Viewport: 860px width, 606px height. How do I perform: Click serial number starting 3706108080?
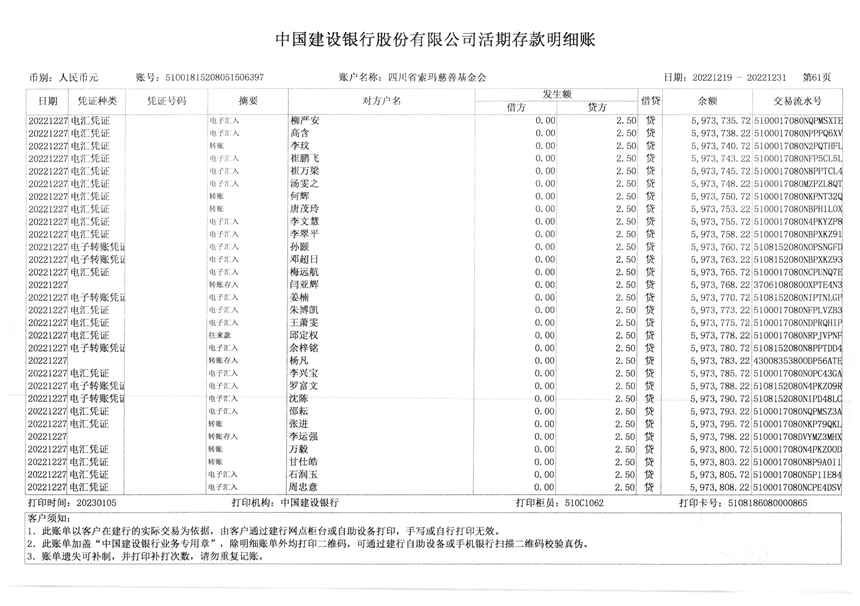(x=797, y=285)
